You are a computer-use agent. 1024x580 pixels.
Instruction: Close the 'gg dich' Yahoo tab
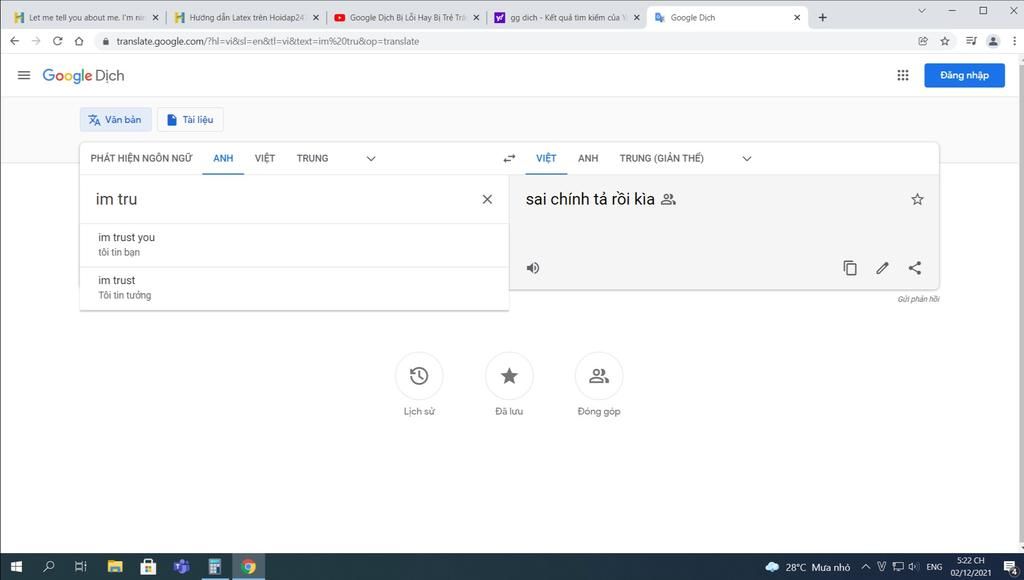click(x=636, y=18)
